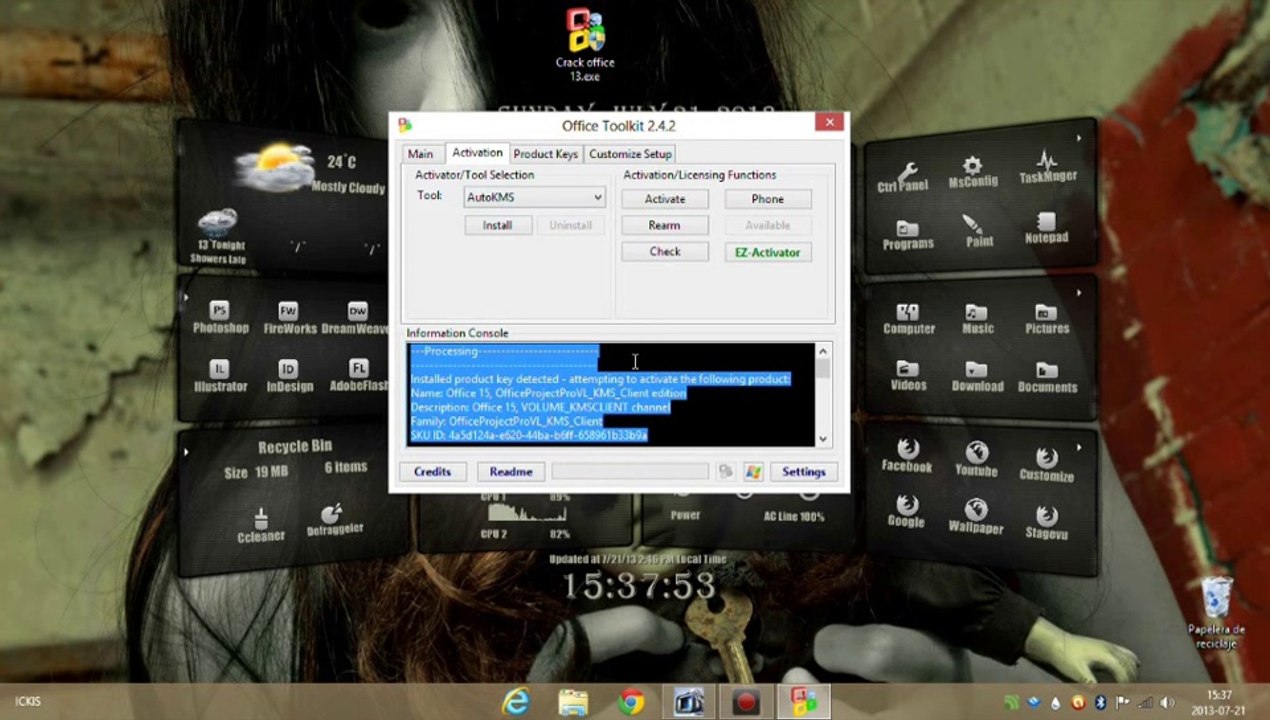Select the Activation tab
The height and width of the screenshot is (720, 1270).
(477, 153)
